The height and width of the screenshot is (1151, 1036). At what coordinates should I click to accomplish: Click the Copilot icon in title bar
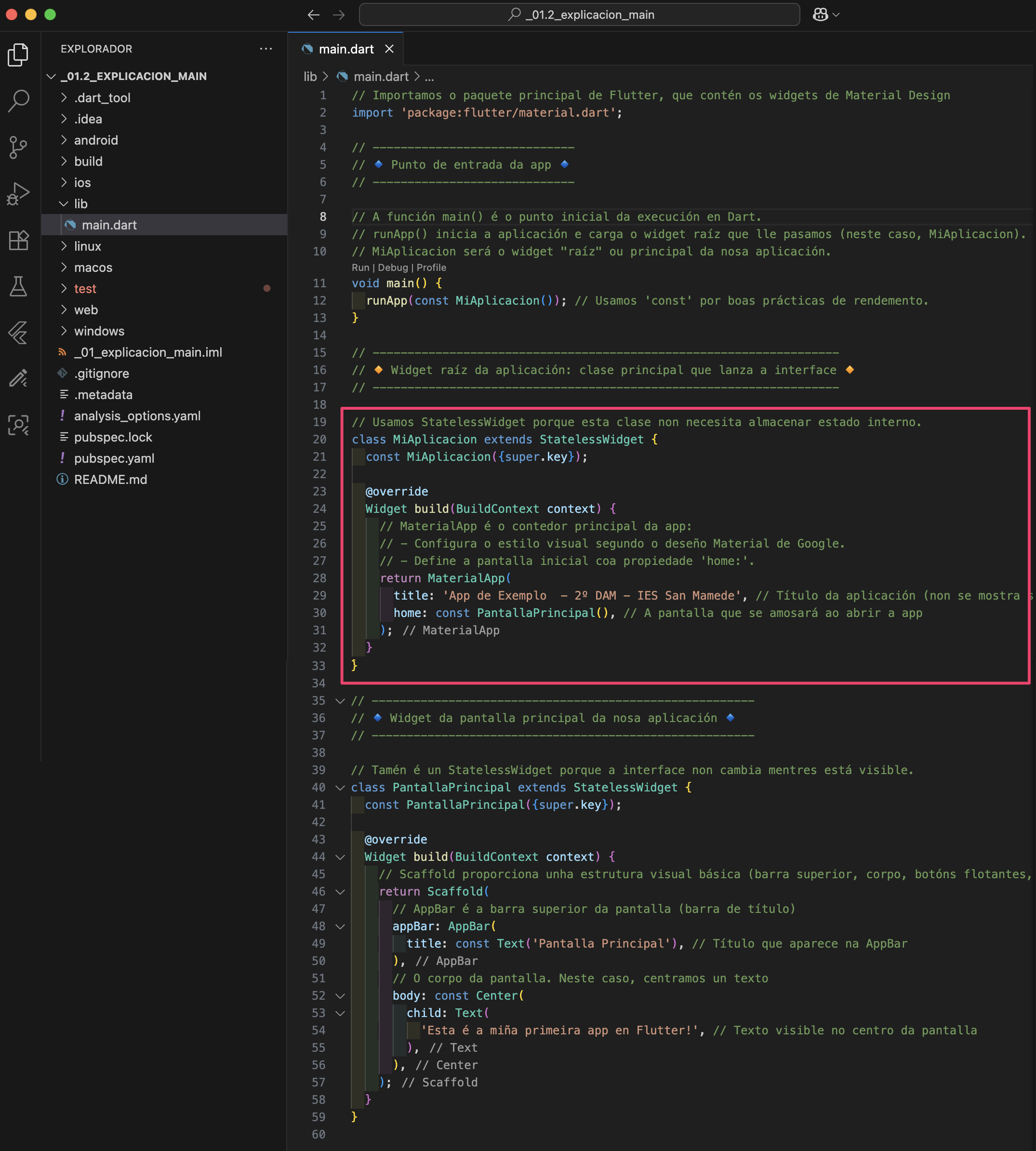(820, 15)
